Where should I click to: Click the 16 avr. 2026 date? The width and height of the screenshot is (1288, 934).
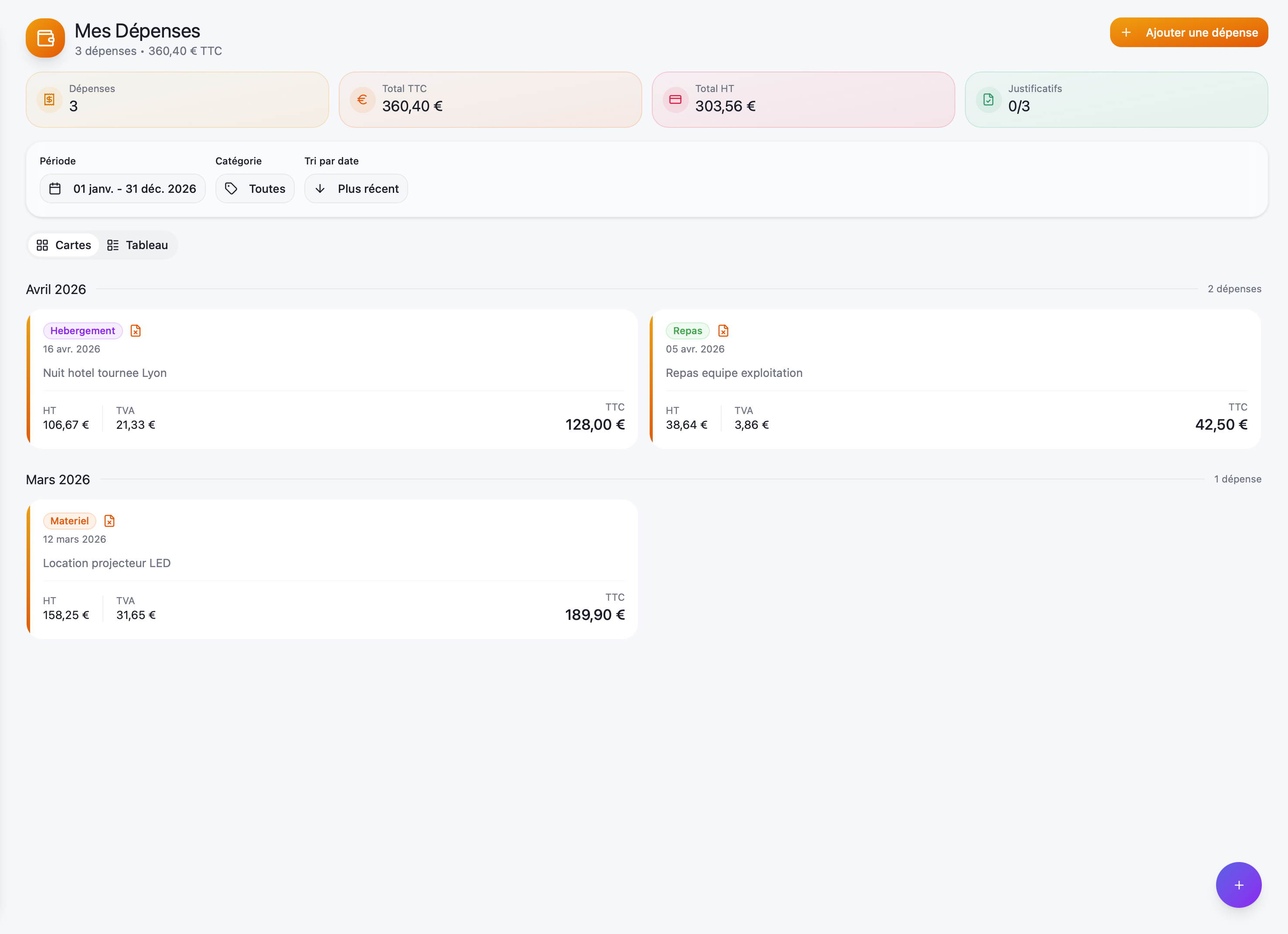(72, 349)
